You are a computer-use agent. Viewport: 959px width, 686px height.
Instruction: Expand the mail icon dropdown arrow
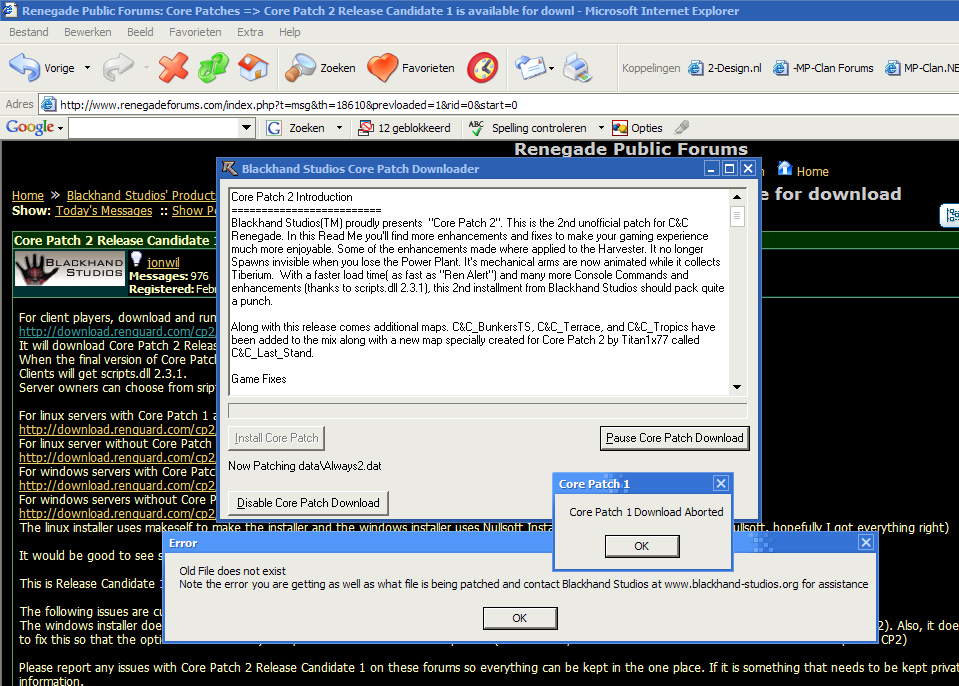click(550, 69)
